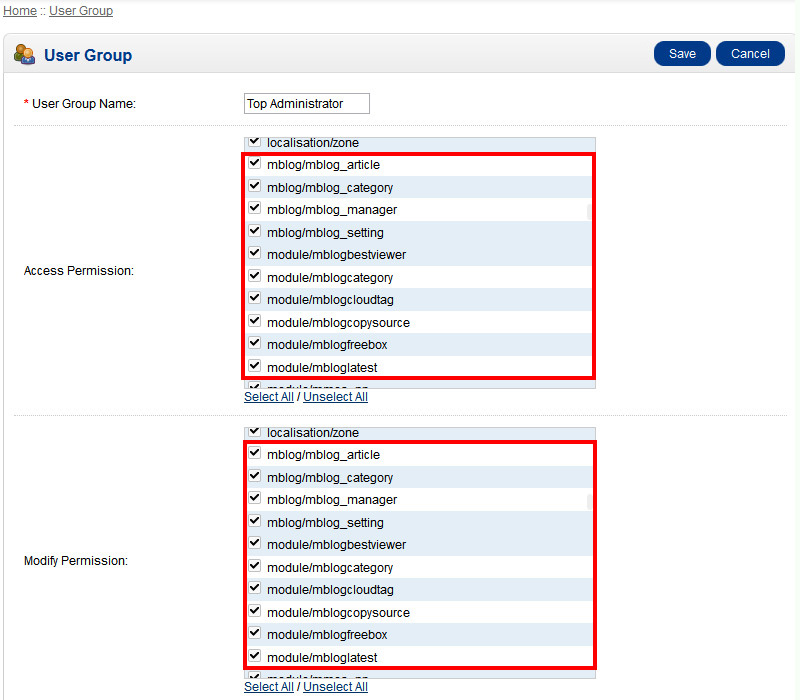
Task: Click Unselect All under Access Permission
Action: 335,397
